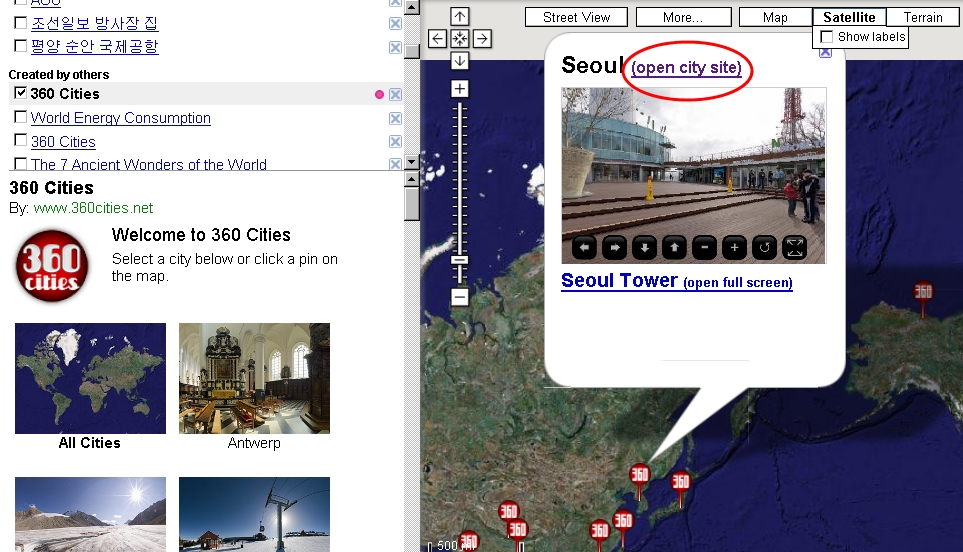Open Seoul Tower full screen link
The width and height of the screenshot is (963, 552).
[x=738, y=282]
